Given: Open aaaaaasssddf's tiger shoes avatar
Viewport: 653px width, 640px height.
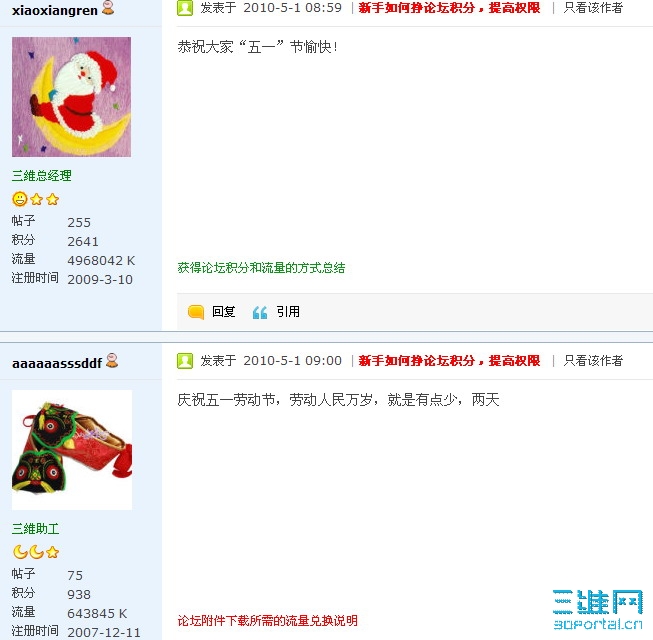Looking at the screenshot, I should (x=72, y=450).
